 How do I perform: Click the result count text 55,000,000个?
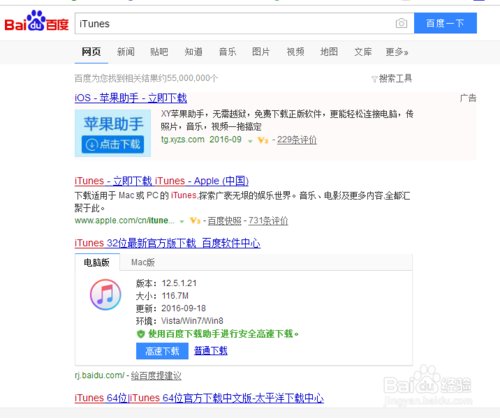[192, 78]
